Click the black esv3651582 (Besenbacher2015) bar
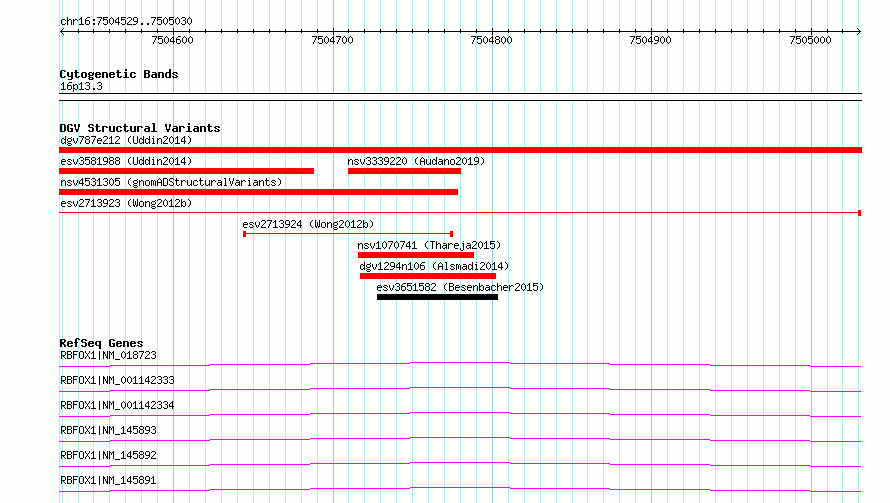The width and height of the screenshot is (890, 503). 438,297
